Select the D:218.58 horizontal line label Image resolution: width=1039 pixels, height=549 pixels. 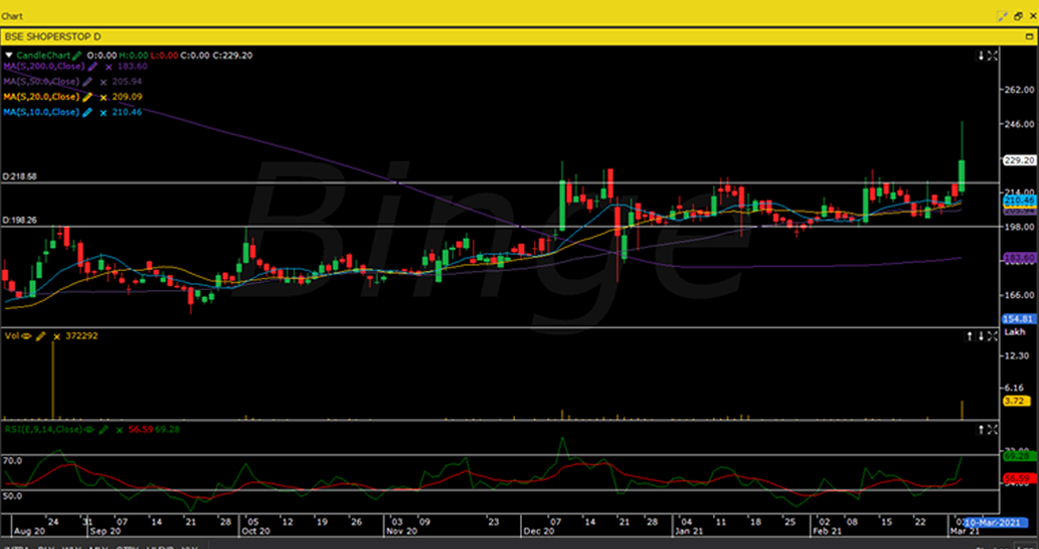[19, 177]
